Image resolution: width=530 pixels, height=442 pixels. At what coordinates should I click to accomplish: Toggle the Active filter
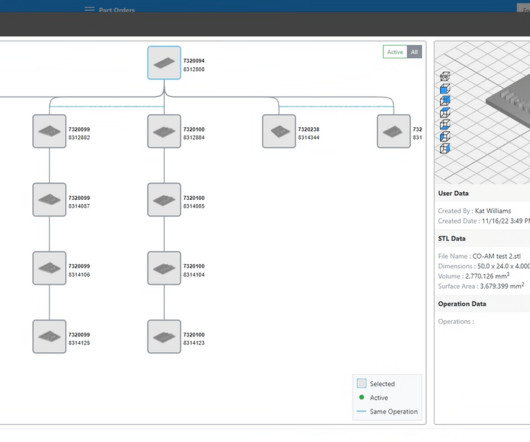395,52
